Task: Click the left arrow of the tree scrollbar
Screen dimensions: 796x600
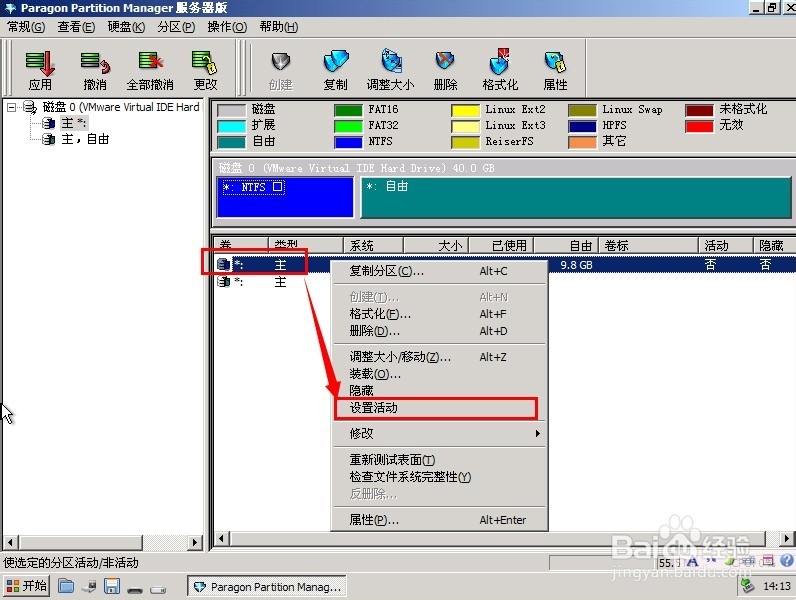Action: tap(10, 542)
